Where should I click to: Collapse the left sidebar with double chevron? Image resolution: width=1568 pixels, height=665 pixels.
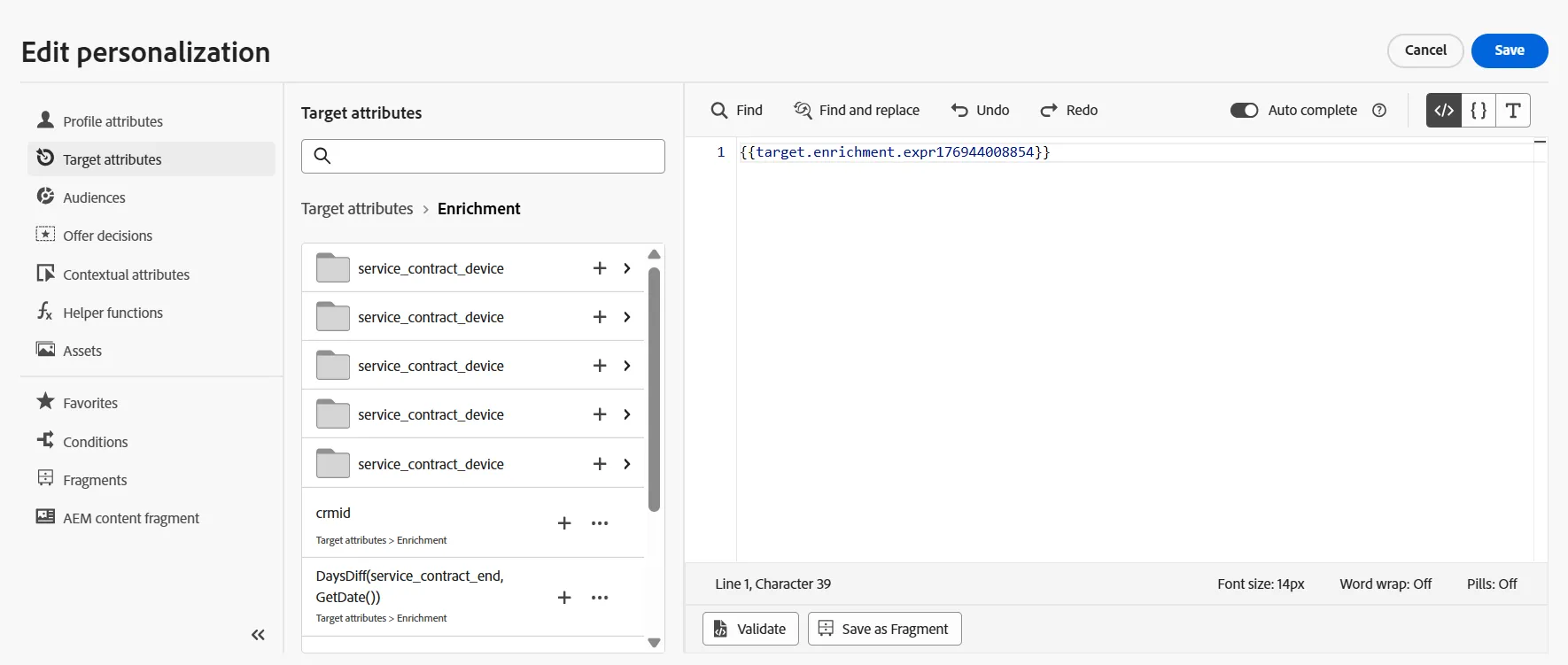258,635
